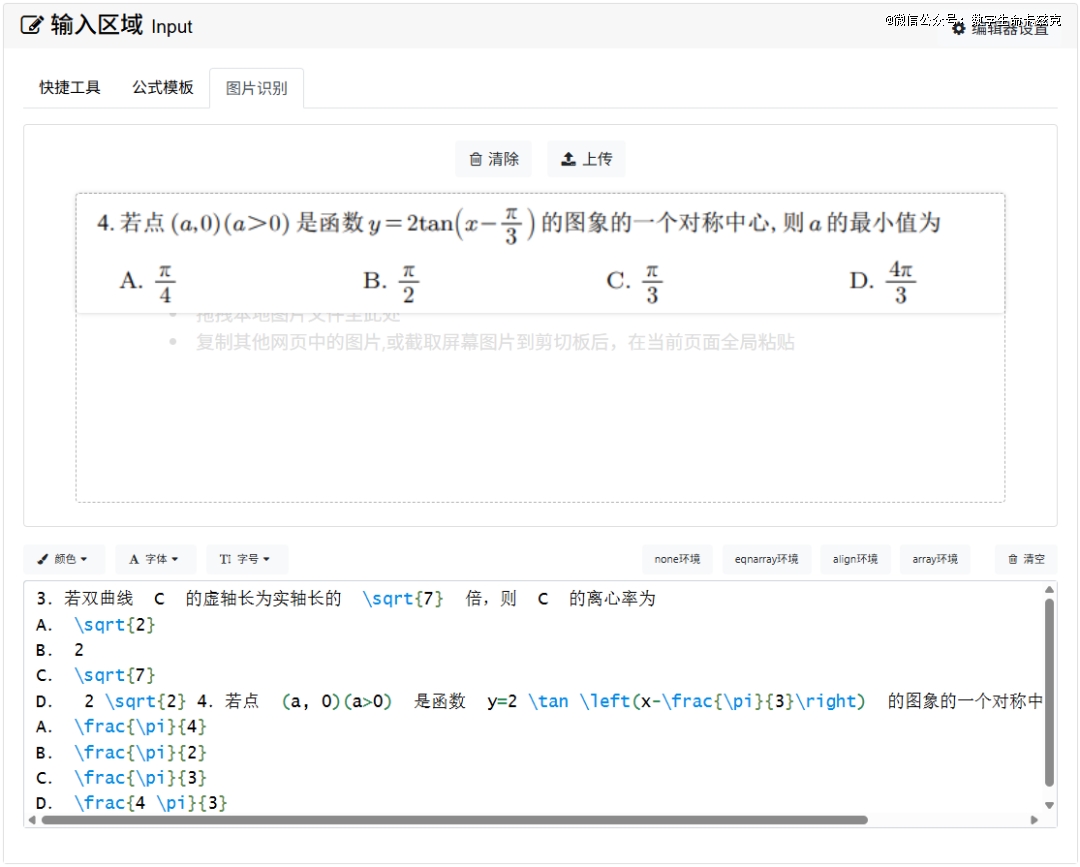Click the 上传 upload button
This screenshot has height=867, width=1080.
click(587, 159)
